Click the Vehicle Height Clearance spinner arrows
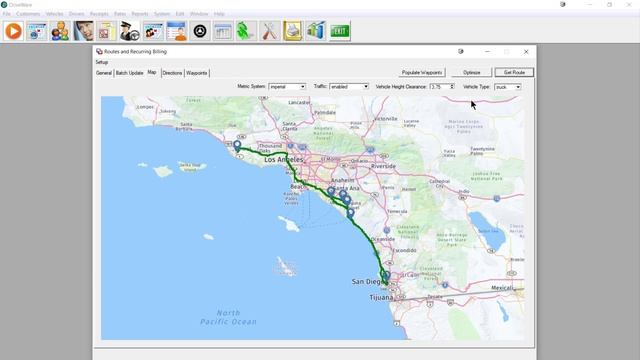This screenshot has height=360, width=640. [x=452, y=87]
